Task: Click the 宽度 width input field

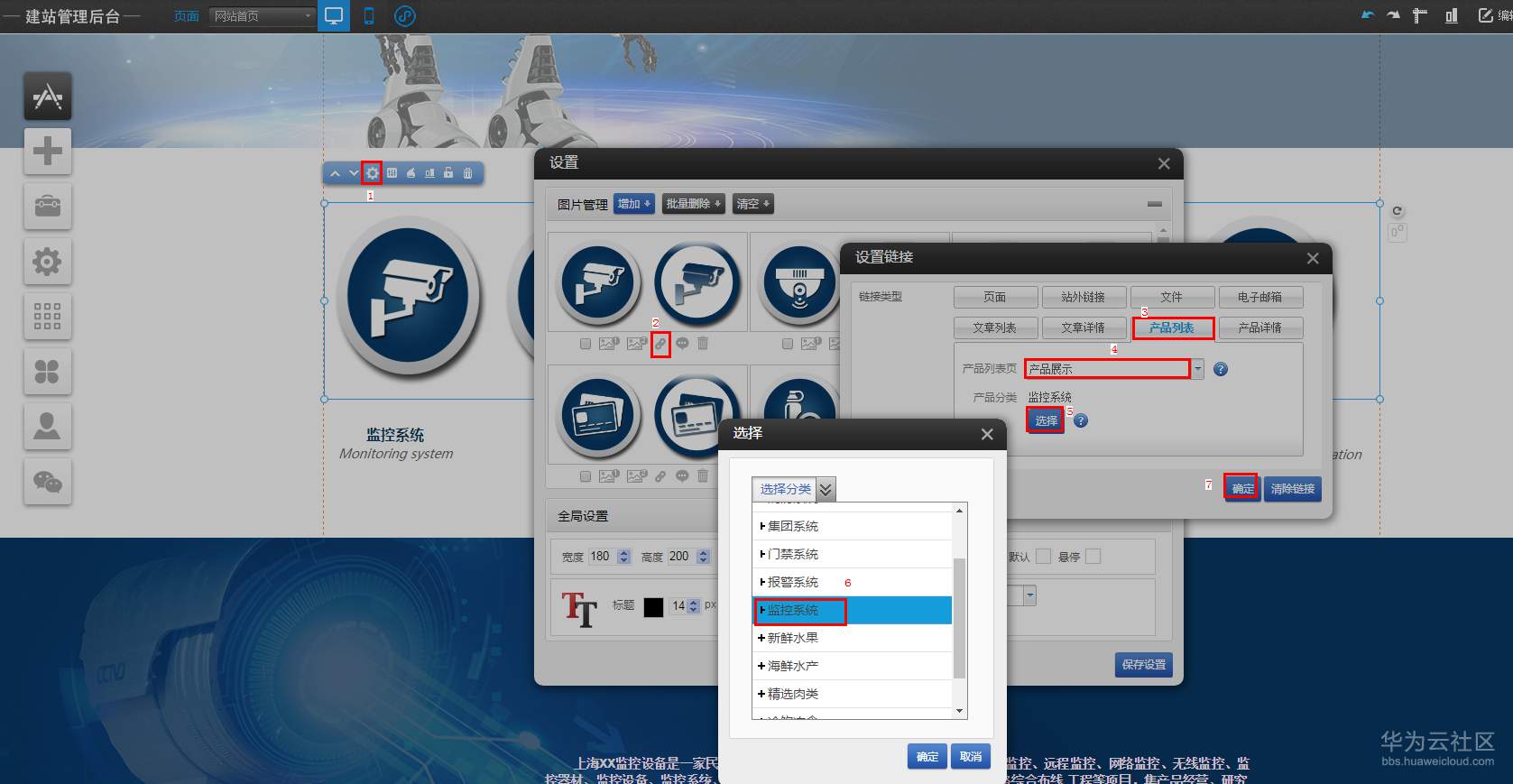Action: pos(602,557)
